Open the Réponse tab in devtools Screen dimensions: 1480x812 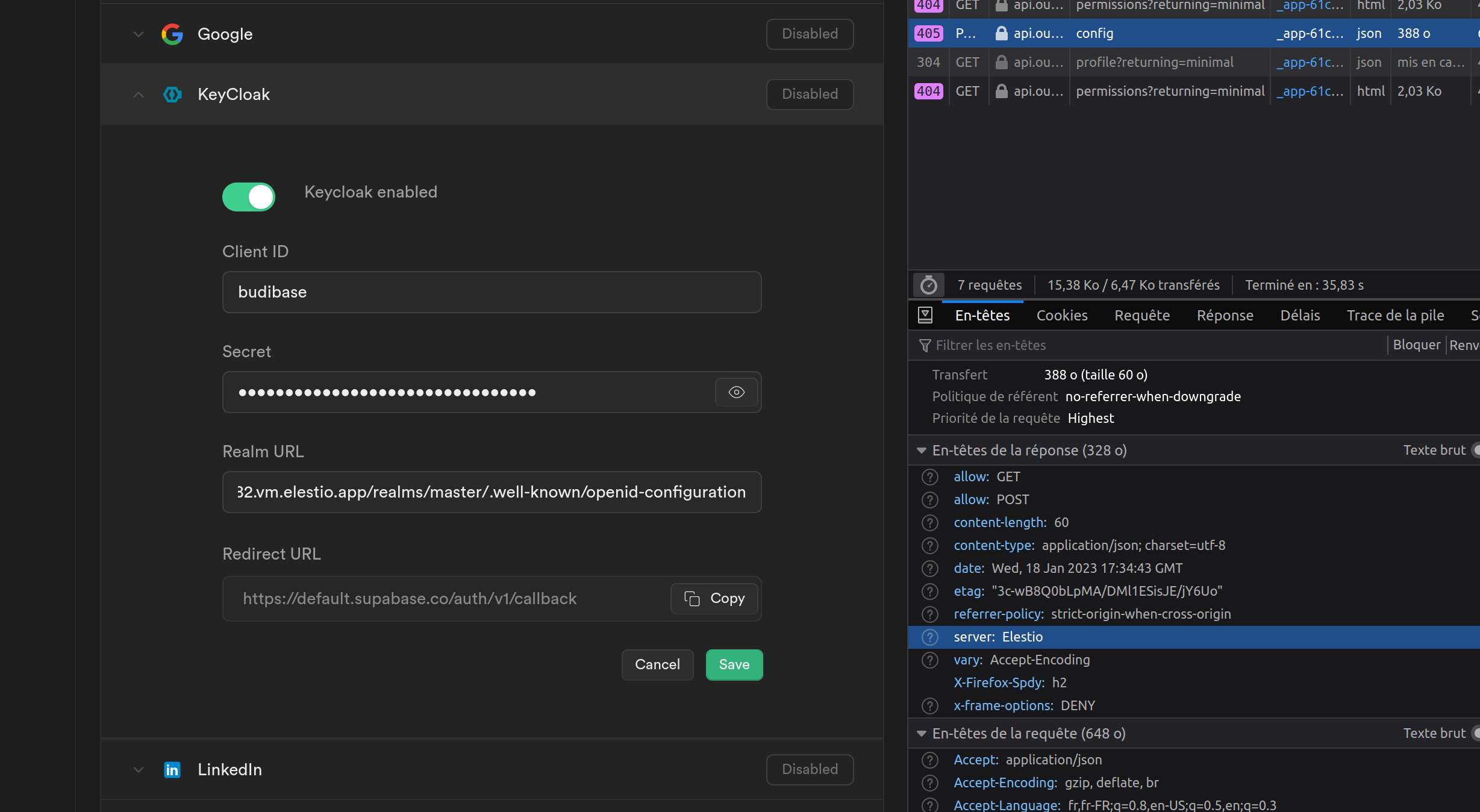click(1225, 315)
